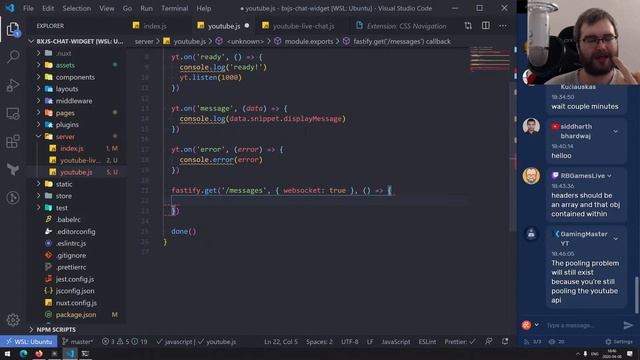Image resolution: width=640 pixels, height=360 pixels.
Task: Click the unsaved dot on youtube.js tab
Action: click(247, 26)
